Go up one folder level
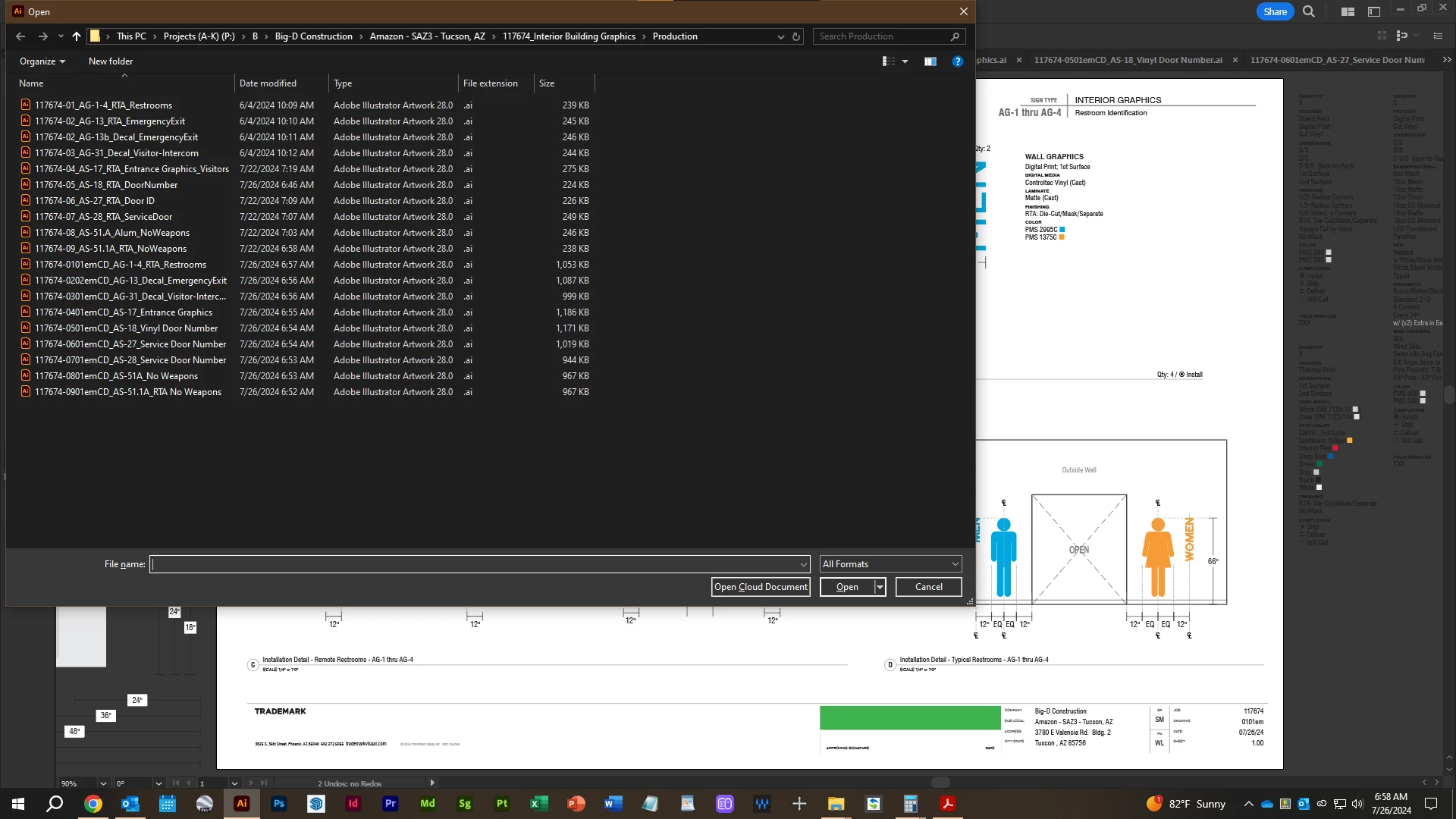1456x819 pixels. tap(77, 36)
